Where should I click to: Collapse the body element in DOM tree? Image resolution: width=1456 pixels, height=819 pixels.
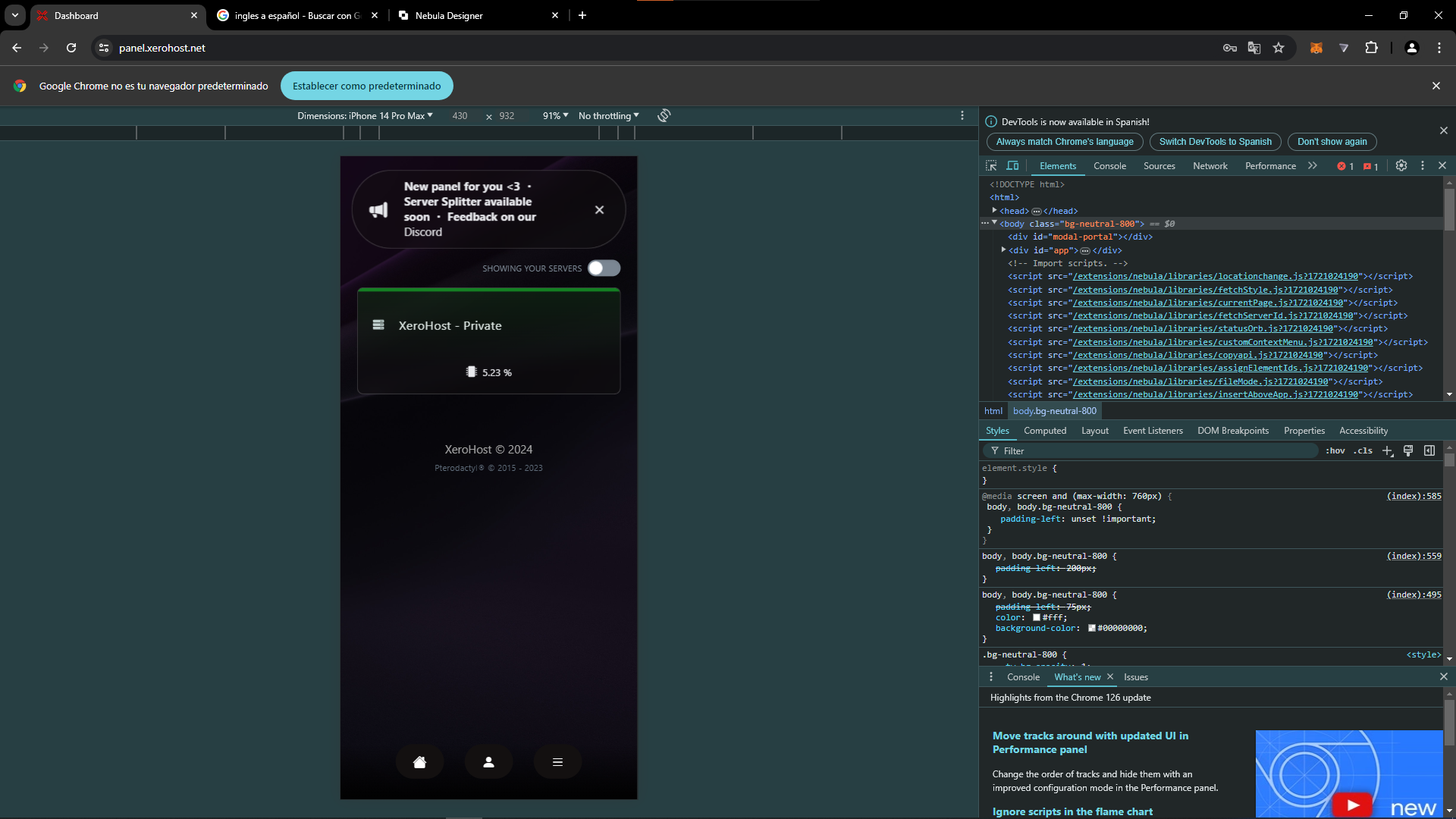click(994, 223)
